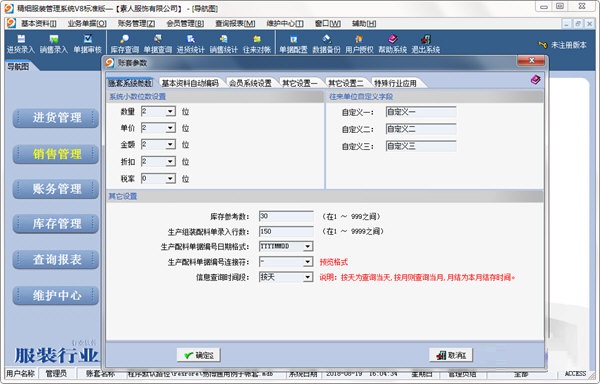Expand the 单价 decimal places dropdown
Screen dimensions: 600x384
point(170,128)
